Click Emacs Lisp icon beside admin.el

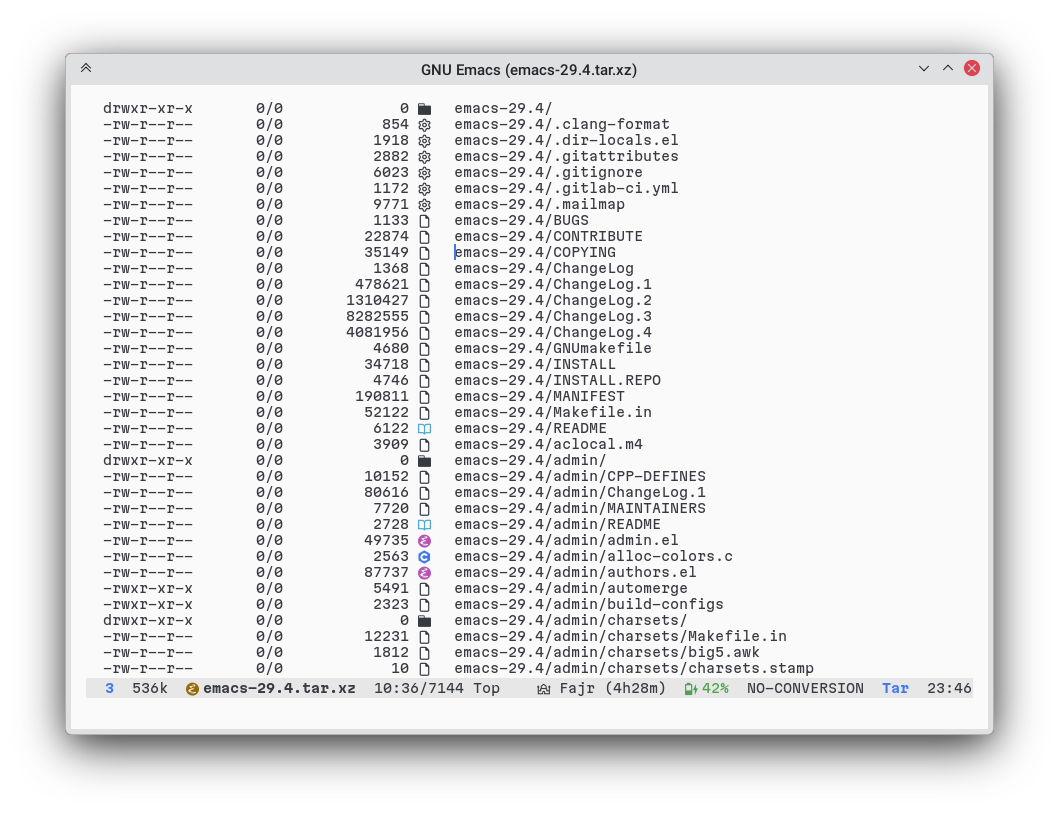coord(425,541)
